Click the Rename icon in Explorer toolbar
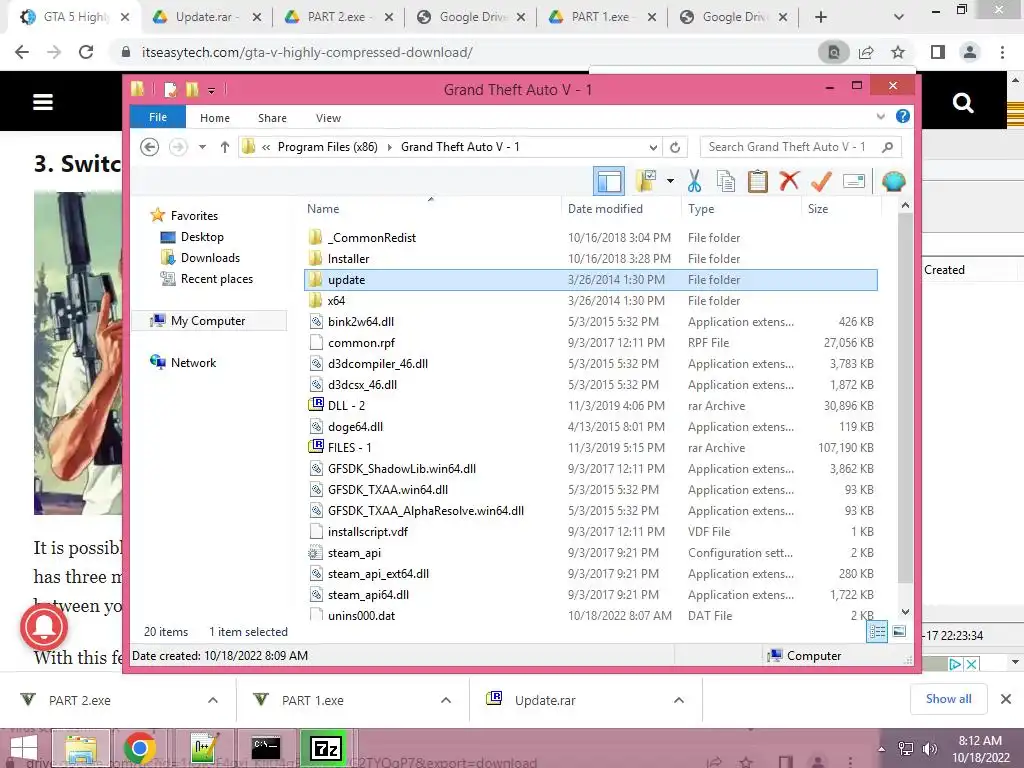The image size is (1024, 768). point(854,181)
